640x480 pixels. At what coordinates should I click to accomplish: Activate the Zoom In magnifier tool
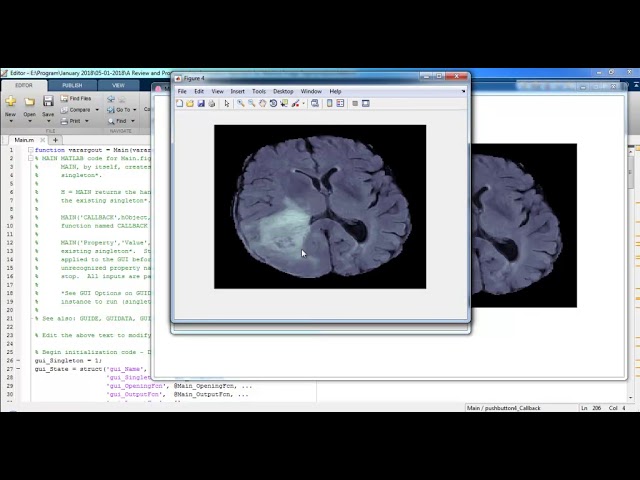(241, 104)
